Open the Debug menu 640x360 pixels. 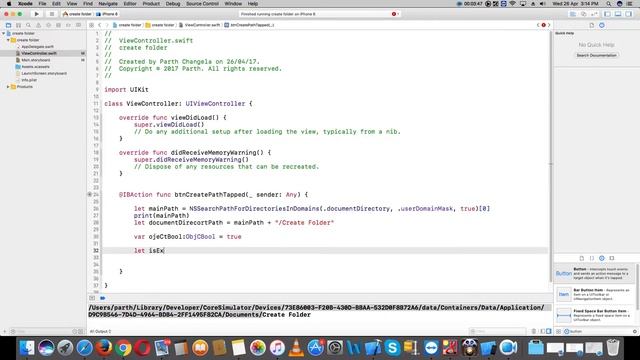click(173, 4)
